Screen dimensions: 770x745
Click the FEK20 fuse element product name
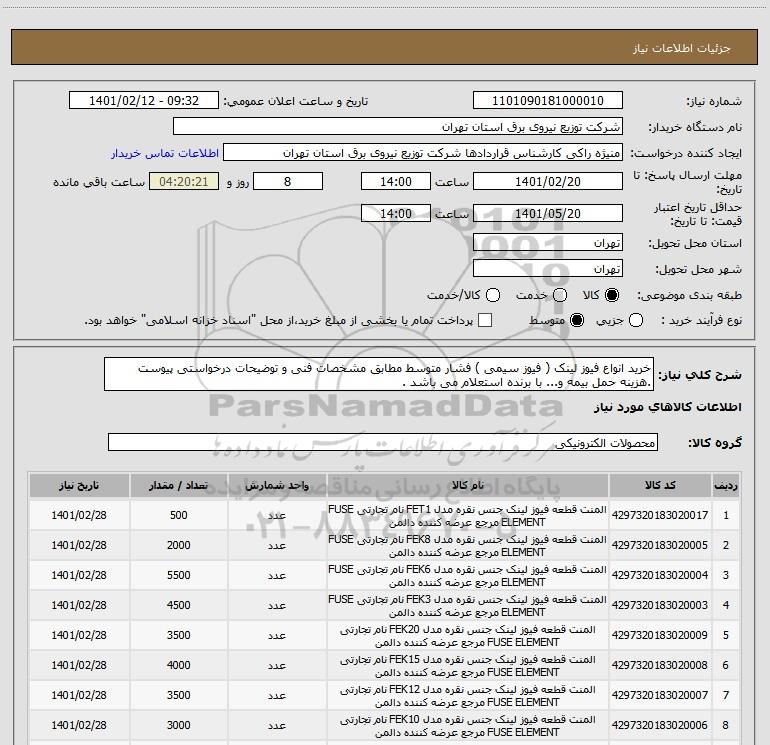coord(468,635)
